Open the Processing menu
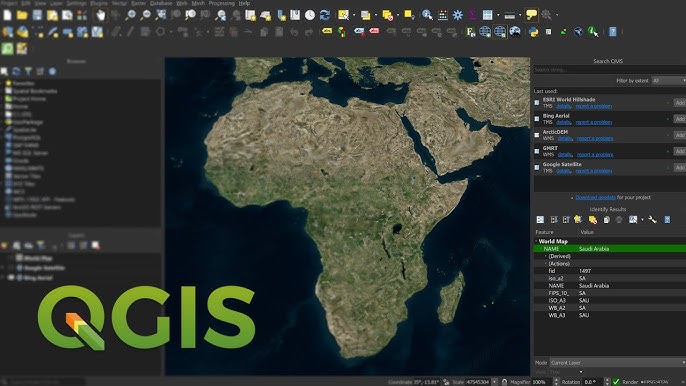This screenshot has width=686, height=386. [221, 3]
